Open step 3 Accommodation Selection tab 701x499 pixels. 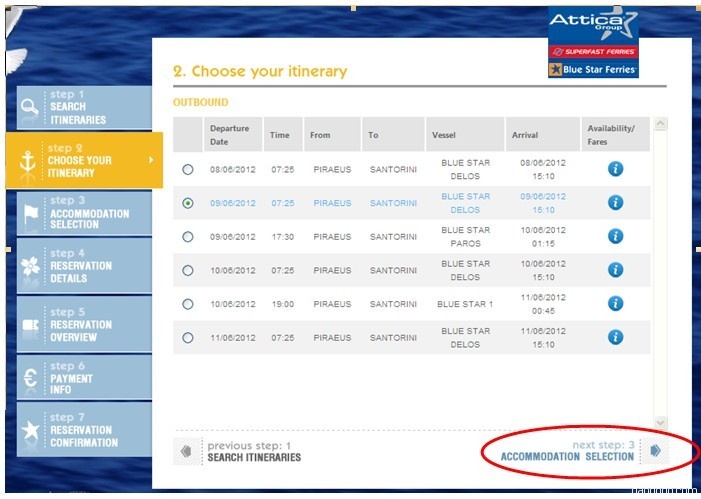[x=84, y=213]
